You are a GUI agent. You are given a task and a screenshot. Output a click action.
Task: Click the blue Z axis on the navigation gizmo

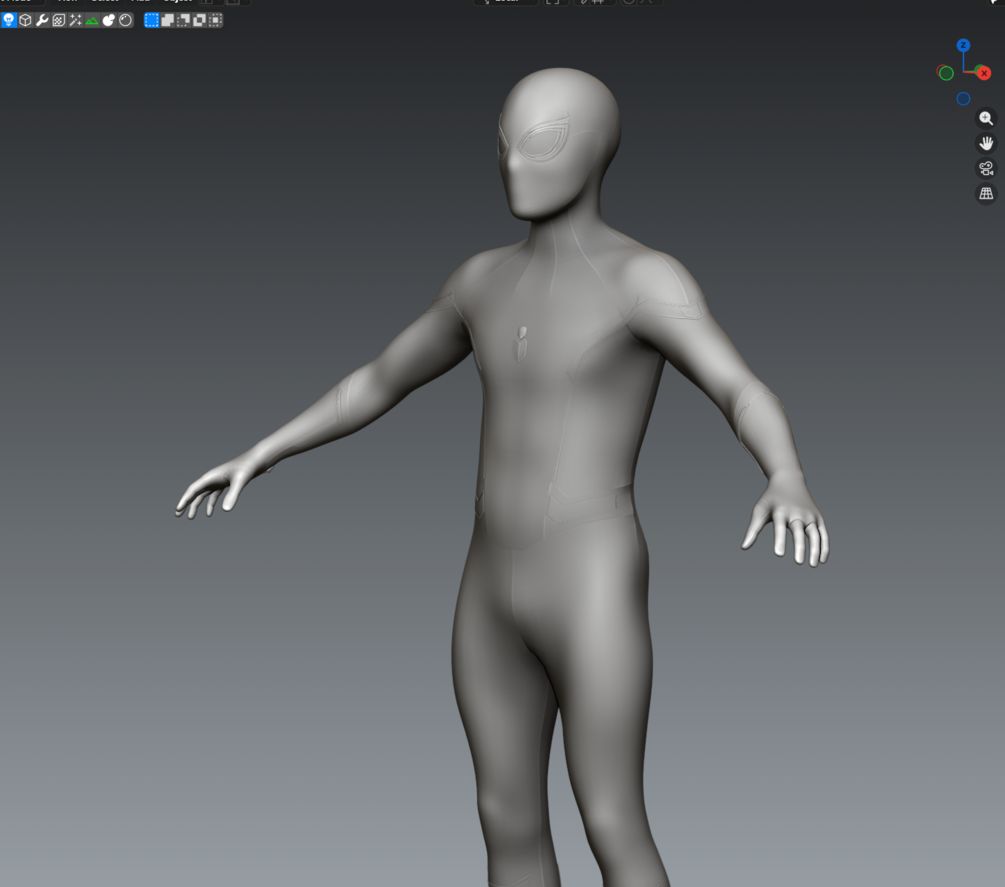click(963, 45)
